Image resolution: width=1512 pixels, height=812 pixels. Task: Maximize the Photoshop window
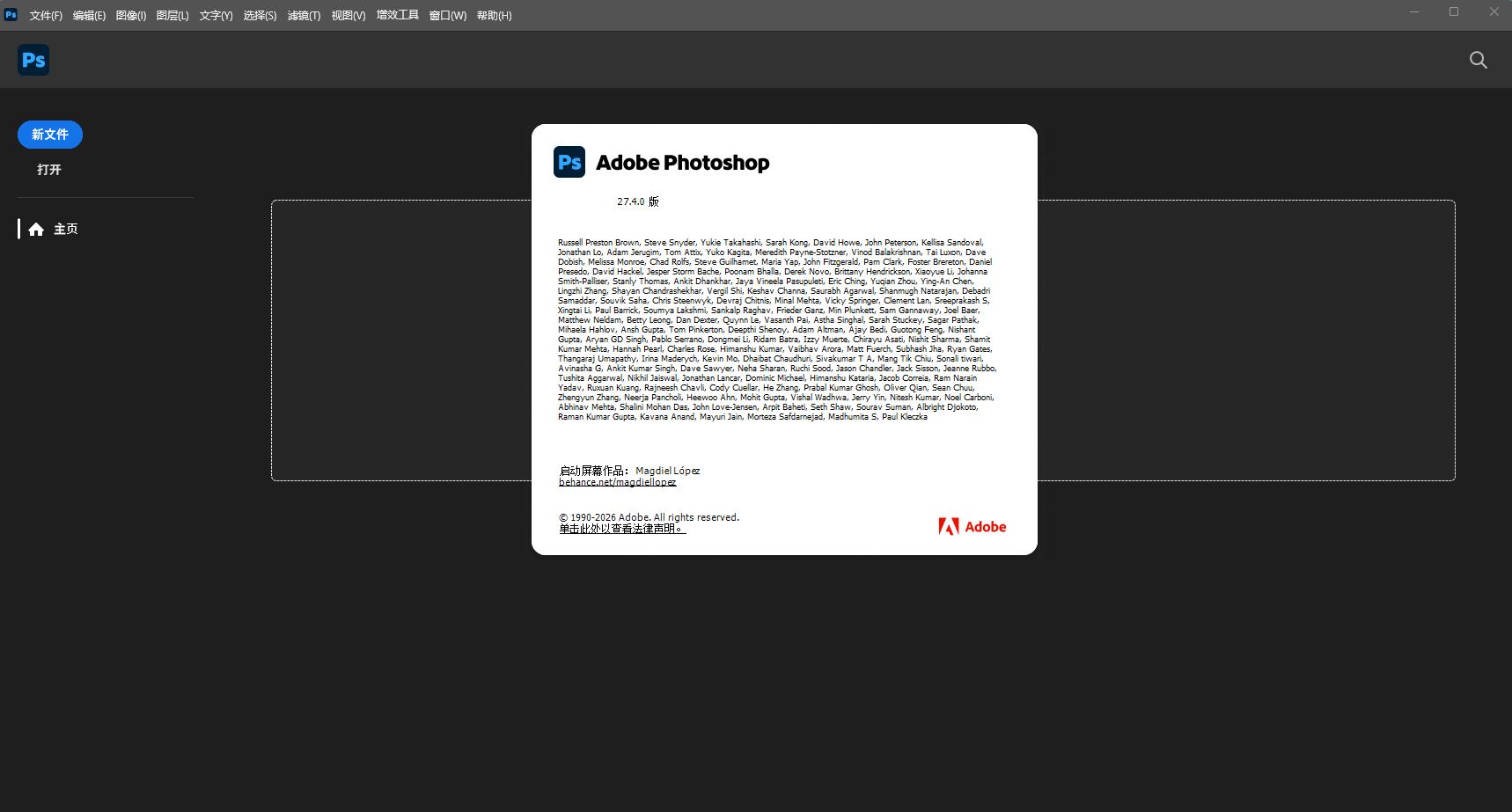coord(1454,12)
